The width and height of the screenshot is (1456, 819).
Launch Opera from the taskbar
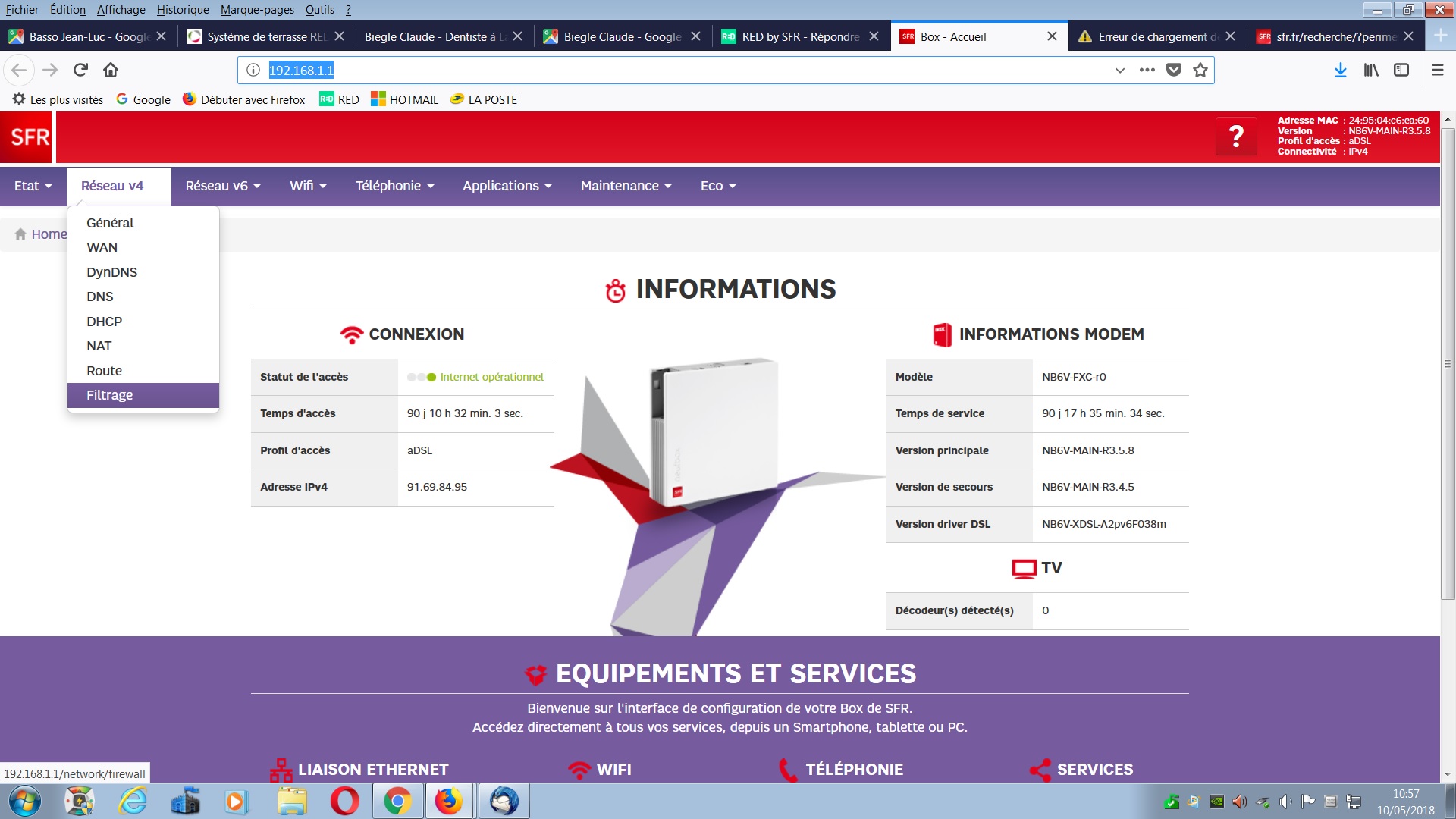[x=344, y=801]
